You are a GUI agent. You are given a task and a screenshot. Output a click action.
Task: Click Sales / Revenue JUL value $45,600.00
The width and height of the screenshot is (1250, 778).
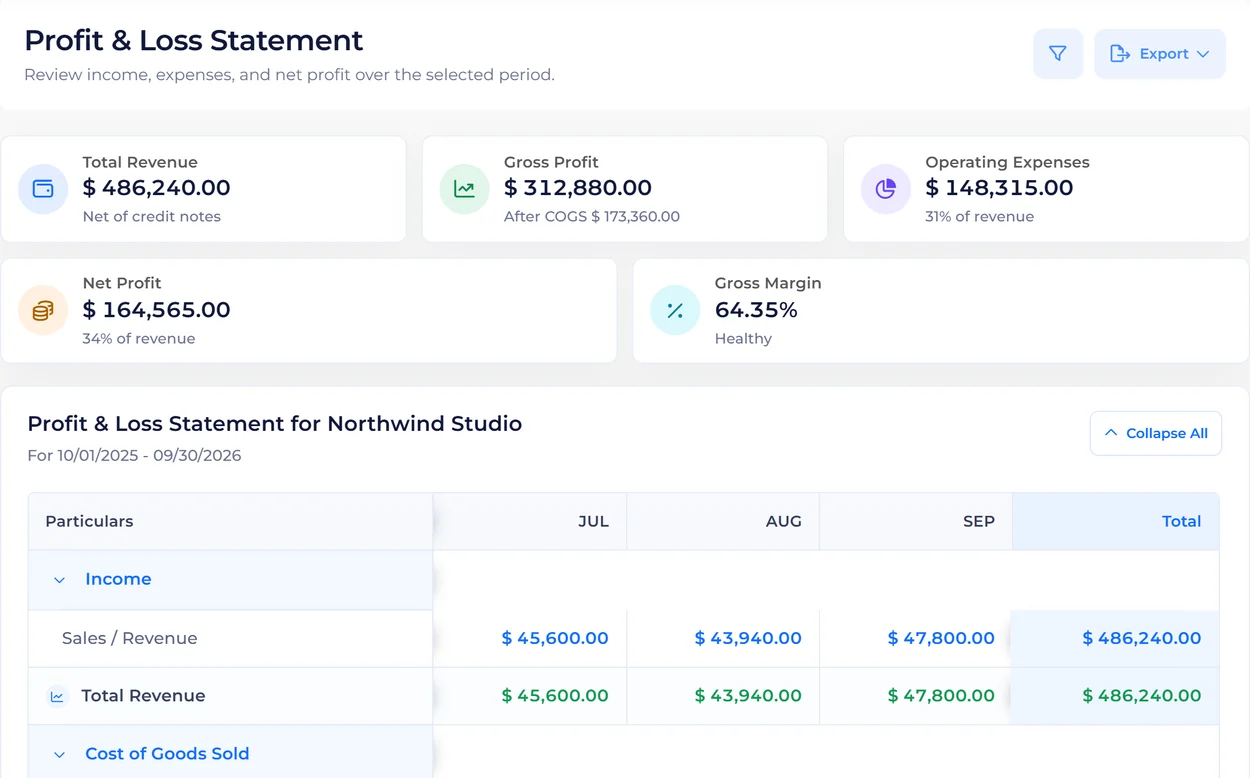tap(555, 638)
